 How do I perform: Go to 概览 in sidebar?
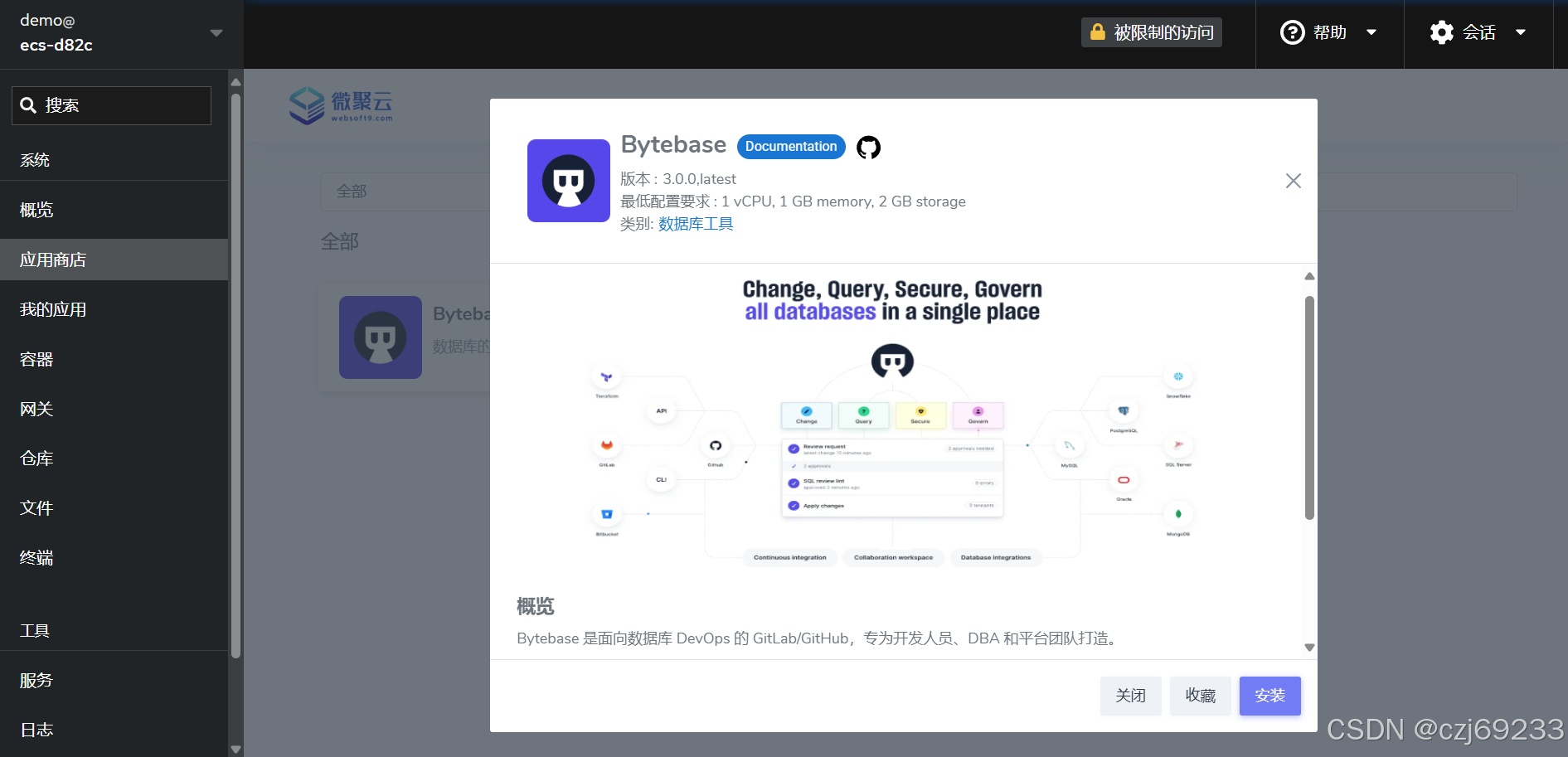(114, 210)
